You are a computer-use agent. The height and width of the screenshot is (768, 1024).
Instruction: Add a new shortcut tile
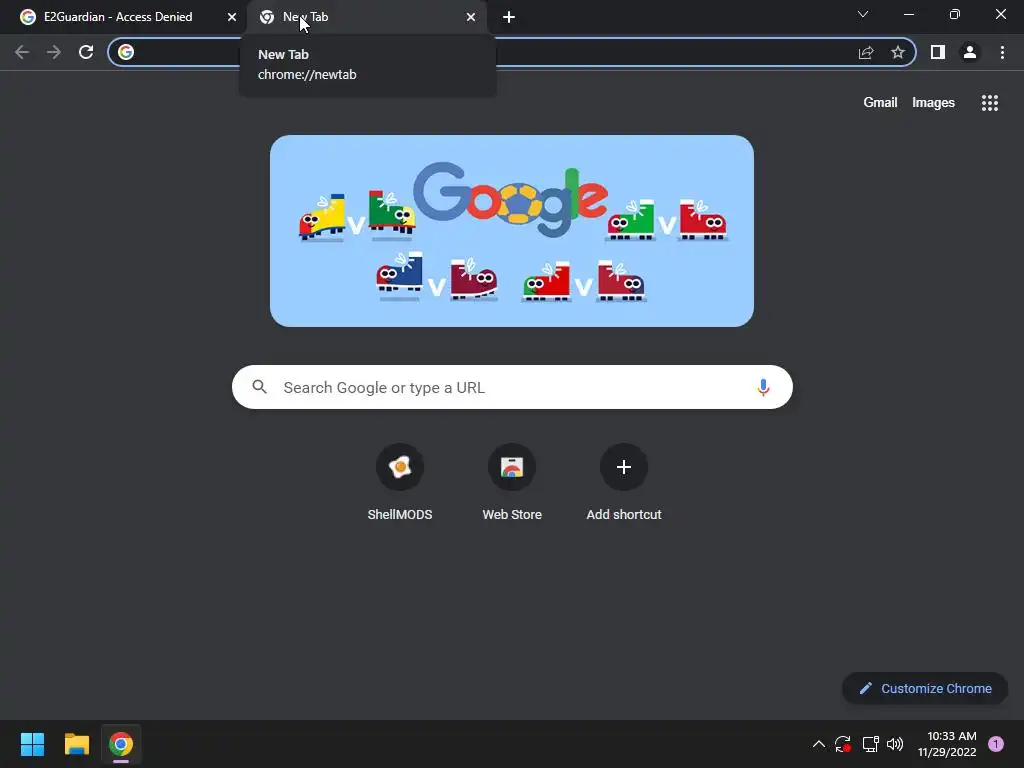click(x=624, y=482)
